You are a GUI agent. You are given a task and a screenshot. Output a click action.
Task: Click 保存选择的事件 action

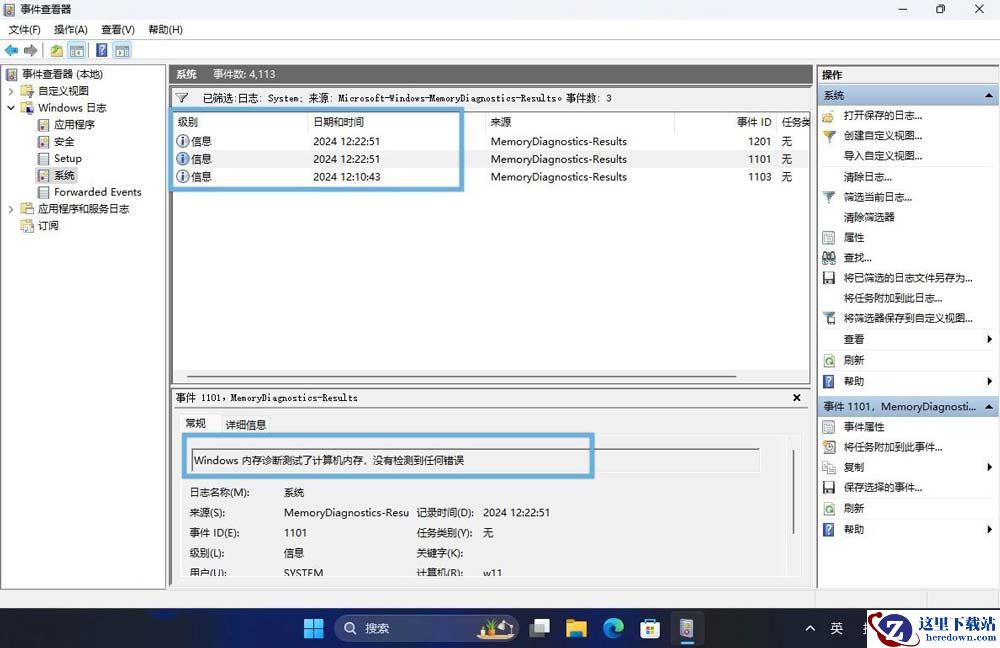coord(883,488)
